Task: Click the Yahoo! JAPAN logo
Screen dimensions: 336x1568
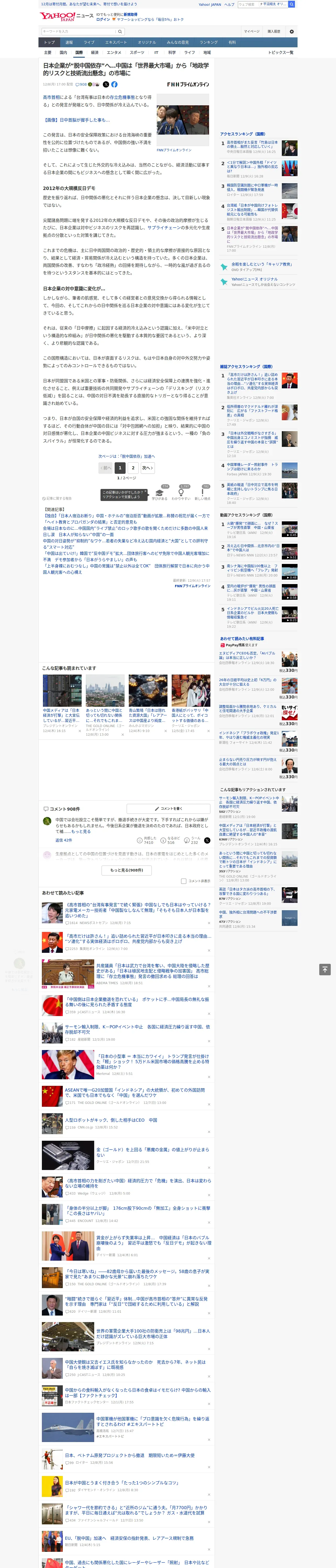Action: [57, 16]
